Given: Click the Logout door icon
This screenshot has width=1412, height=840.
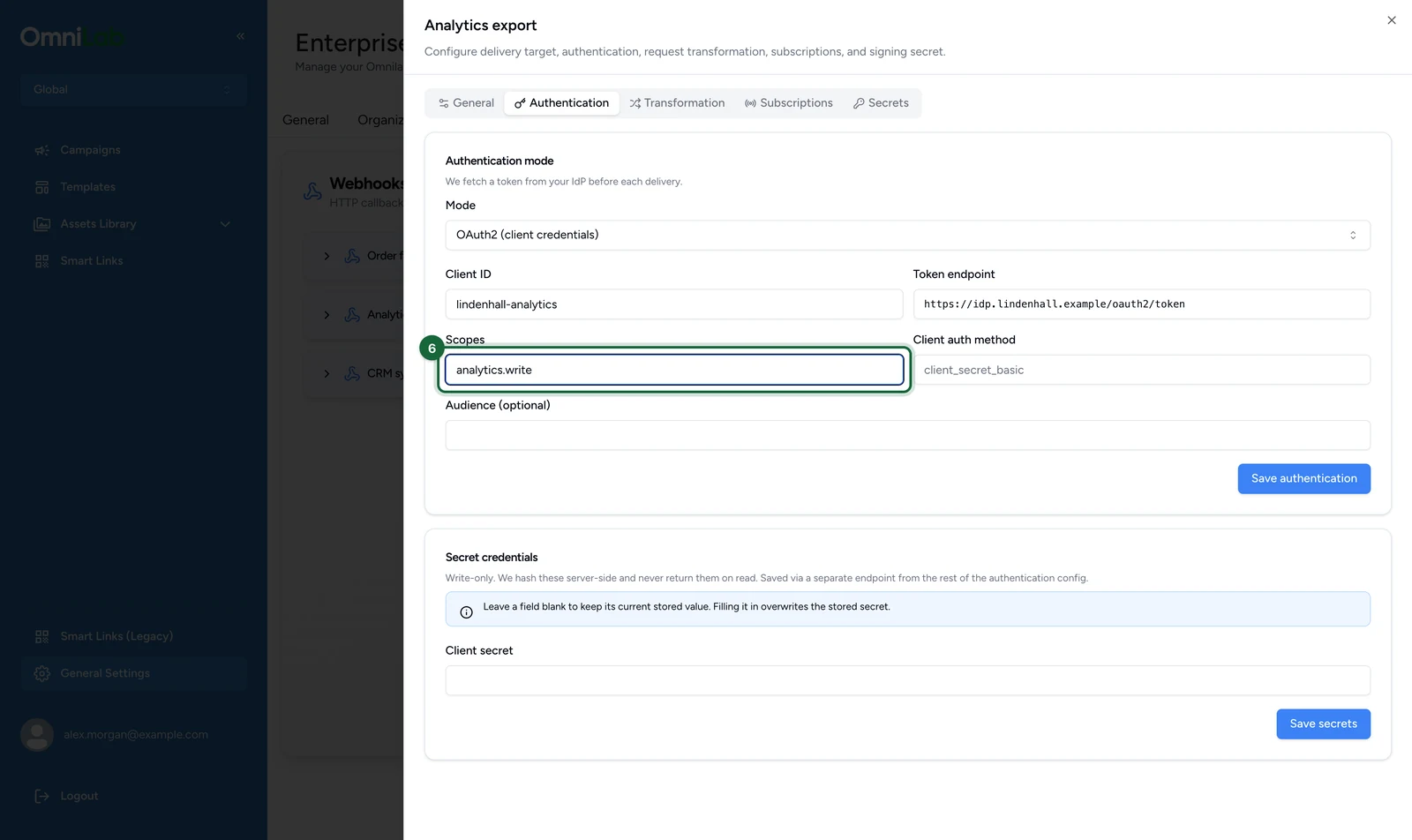Looking at the screenshot, I should tap(41, 796).
